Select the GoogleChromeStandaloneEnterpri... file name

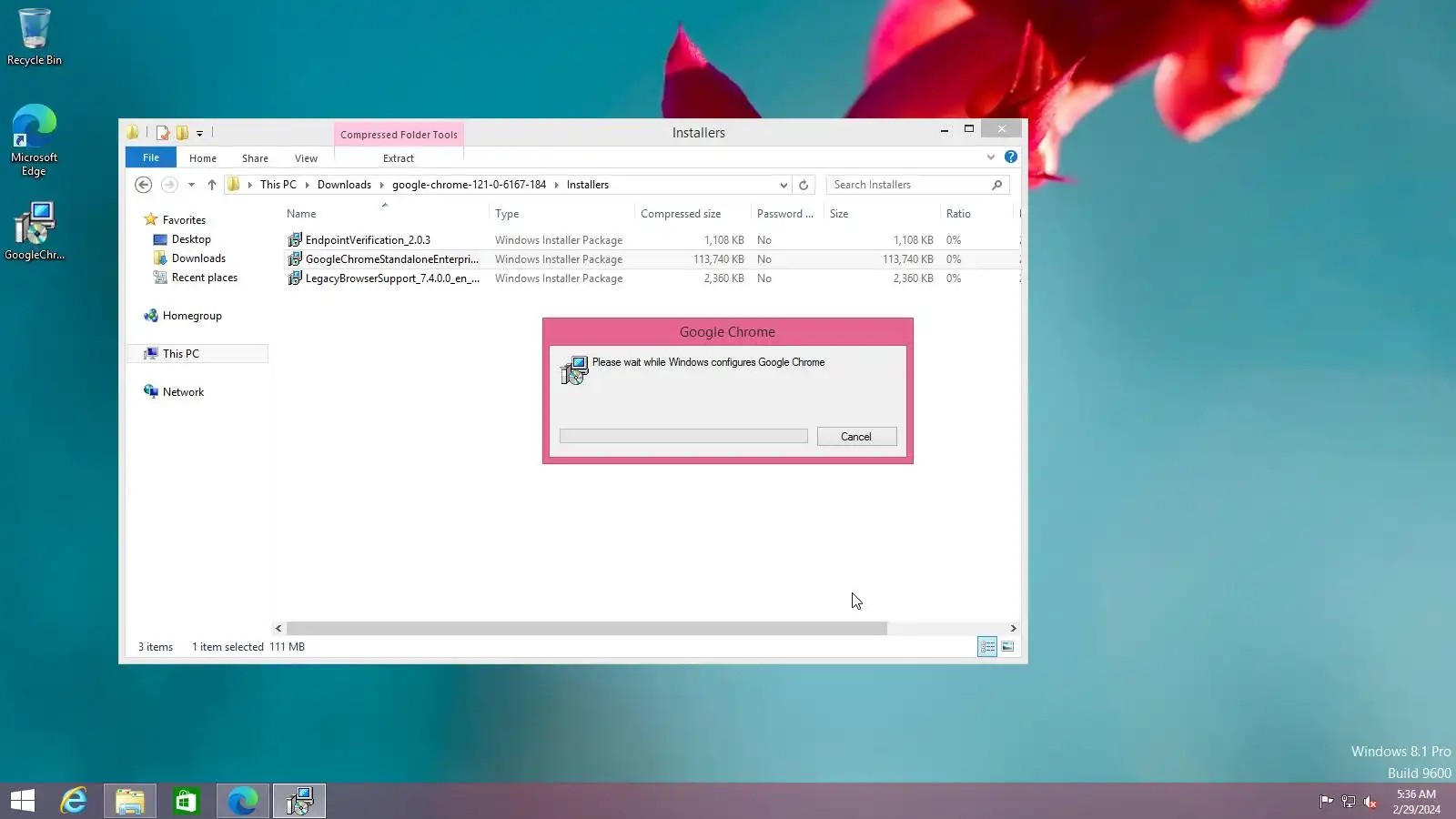click(x=392, y=259)
